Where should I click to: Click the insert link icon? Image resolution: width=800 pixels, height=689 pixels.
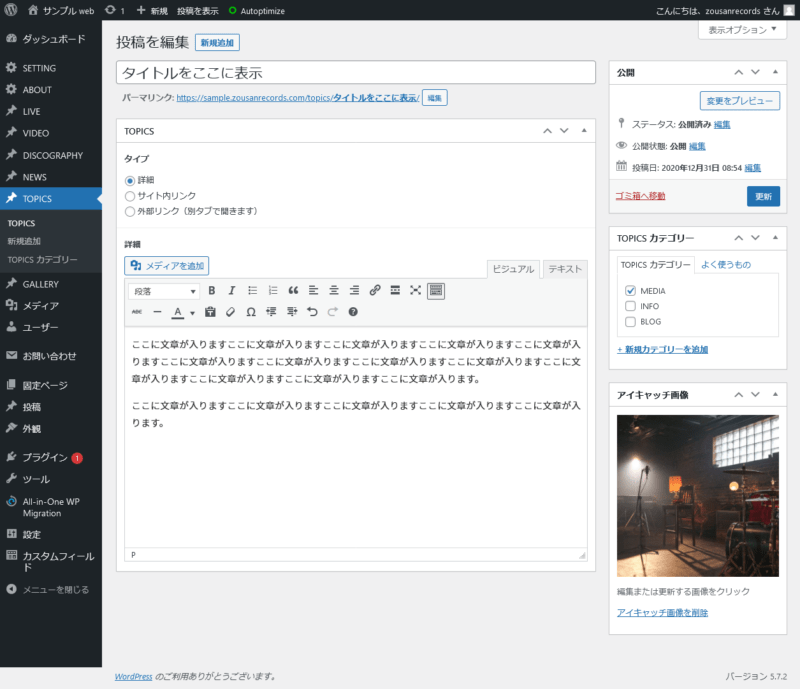(x=375, y=291)
